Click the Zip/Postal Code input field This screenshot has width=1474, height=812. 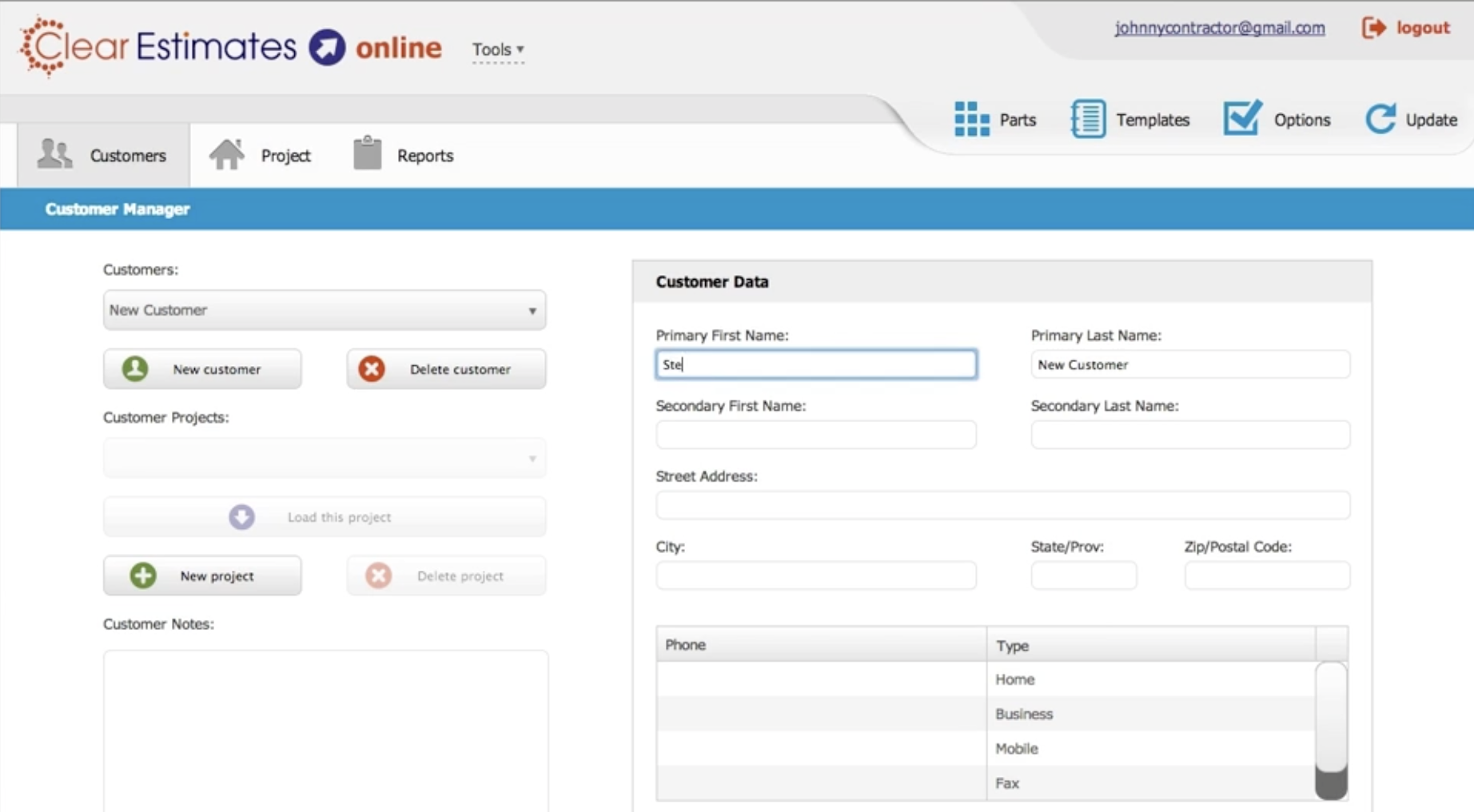(1267, 575)
